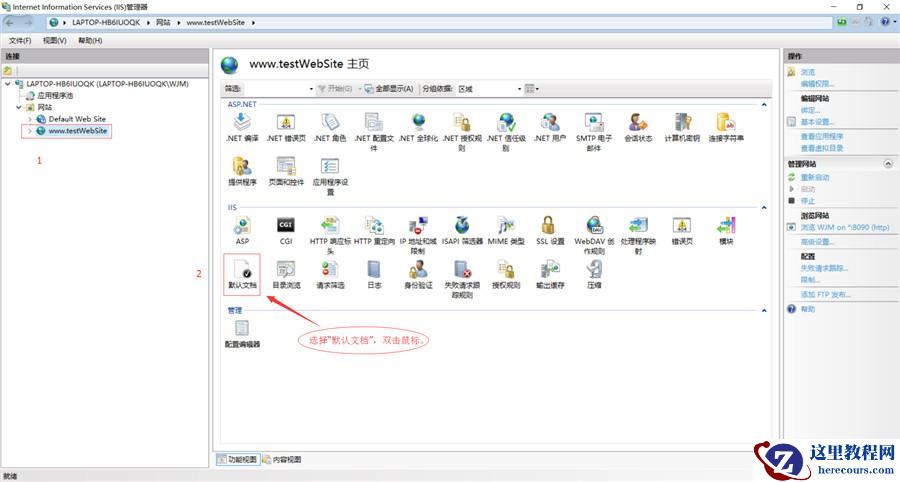Click the back arrow in the address bar
Screen dimensions: 900x482
[10, 22]
